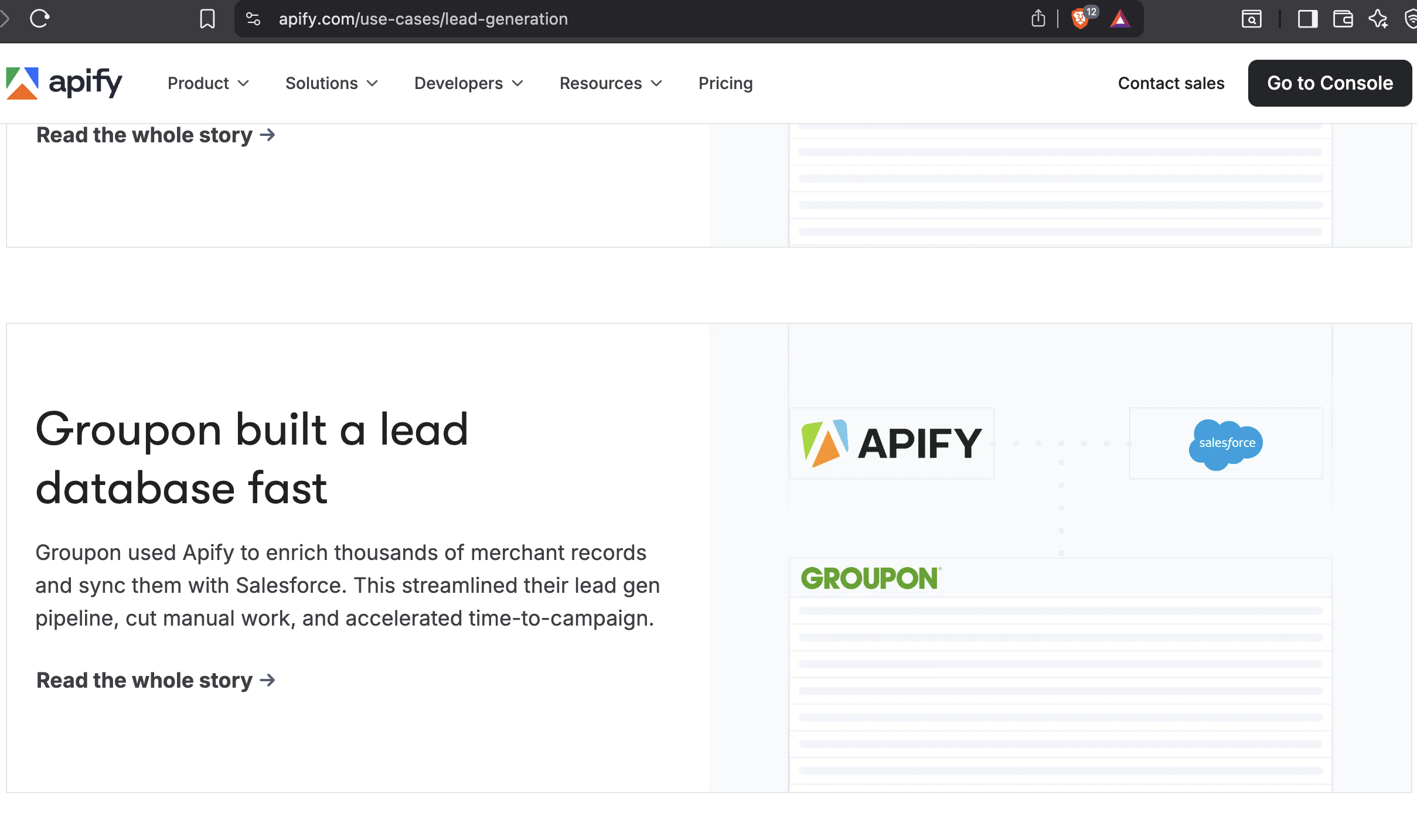Viewport: 1417px width, 840px height.
Task: Reload the page with the refresh icon
Action: pos(40,19)
